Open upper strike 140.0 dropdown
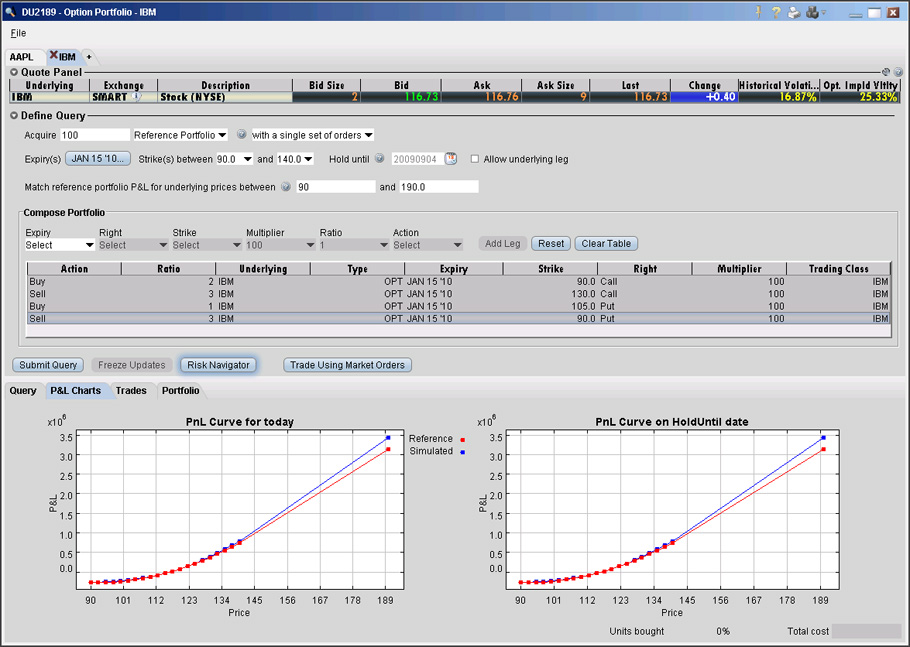The image size is (910, 647). point(295,159)
